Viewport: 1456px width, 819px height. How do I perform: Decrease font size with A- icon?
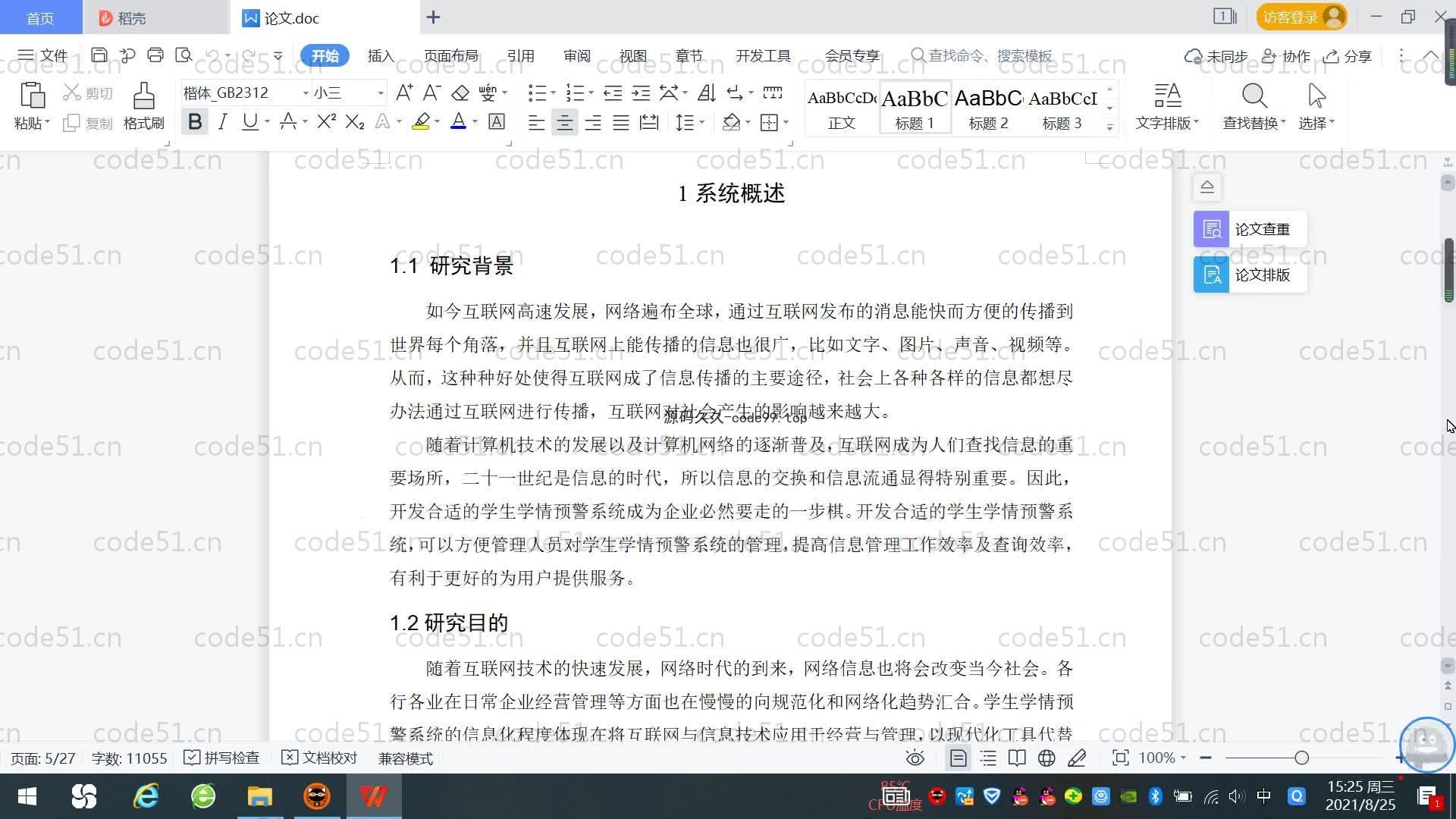point(431,93)
